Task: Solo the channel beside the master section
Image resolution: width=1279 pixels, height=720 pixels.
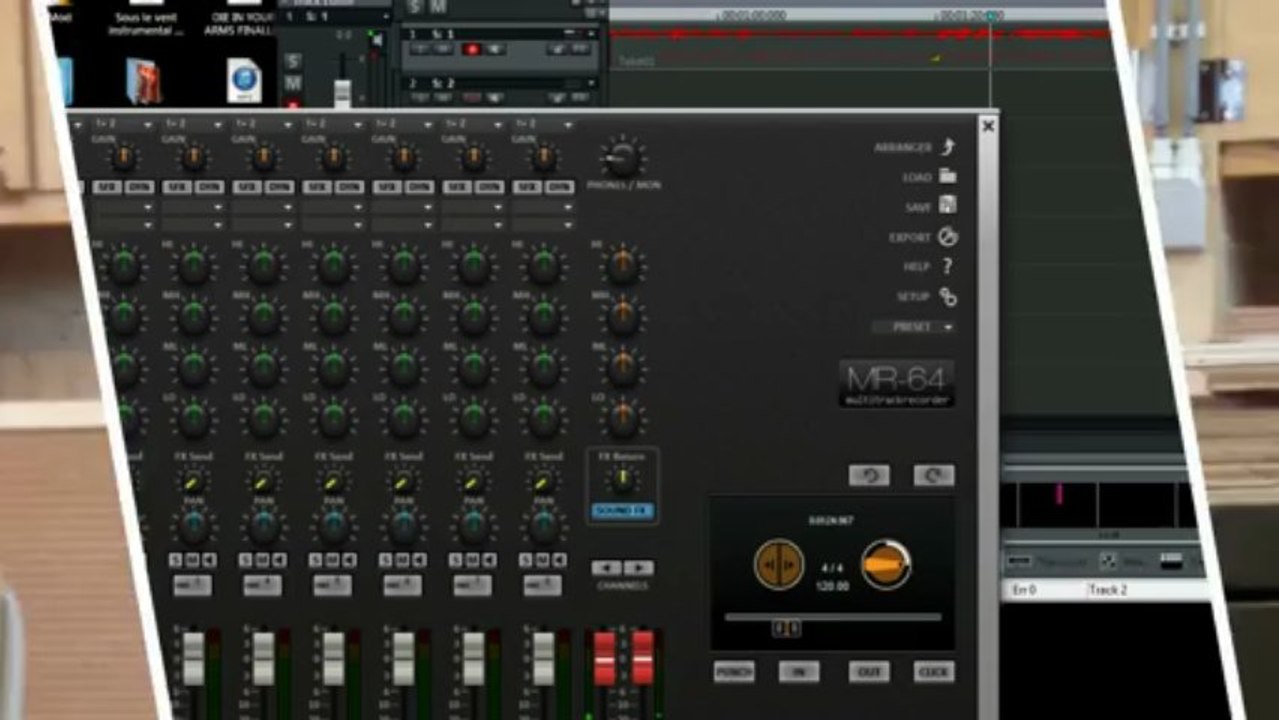Action: pyautogui.click(x=525, y=561)
